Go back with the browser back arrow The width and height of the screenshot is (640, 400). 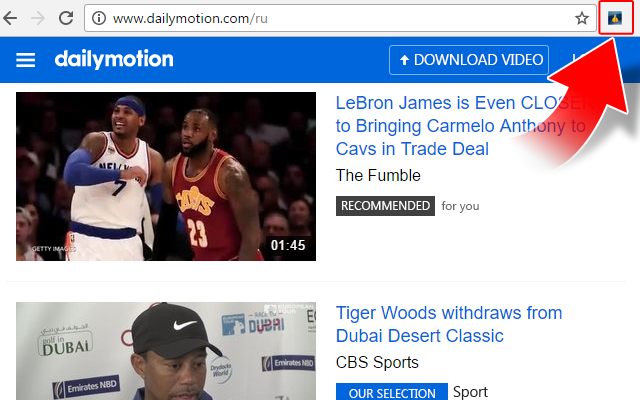(10, 18)
